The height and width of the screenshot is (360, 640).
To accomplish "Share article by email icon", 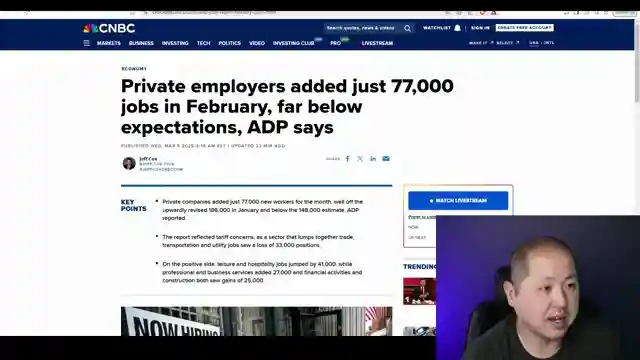I will pyautogui.click(x=386, y=159).
